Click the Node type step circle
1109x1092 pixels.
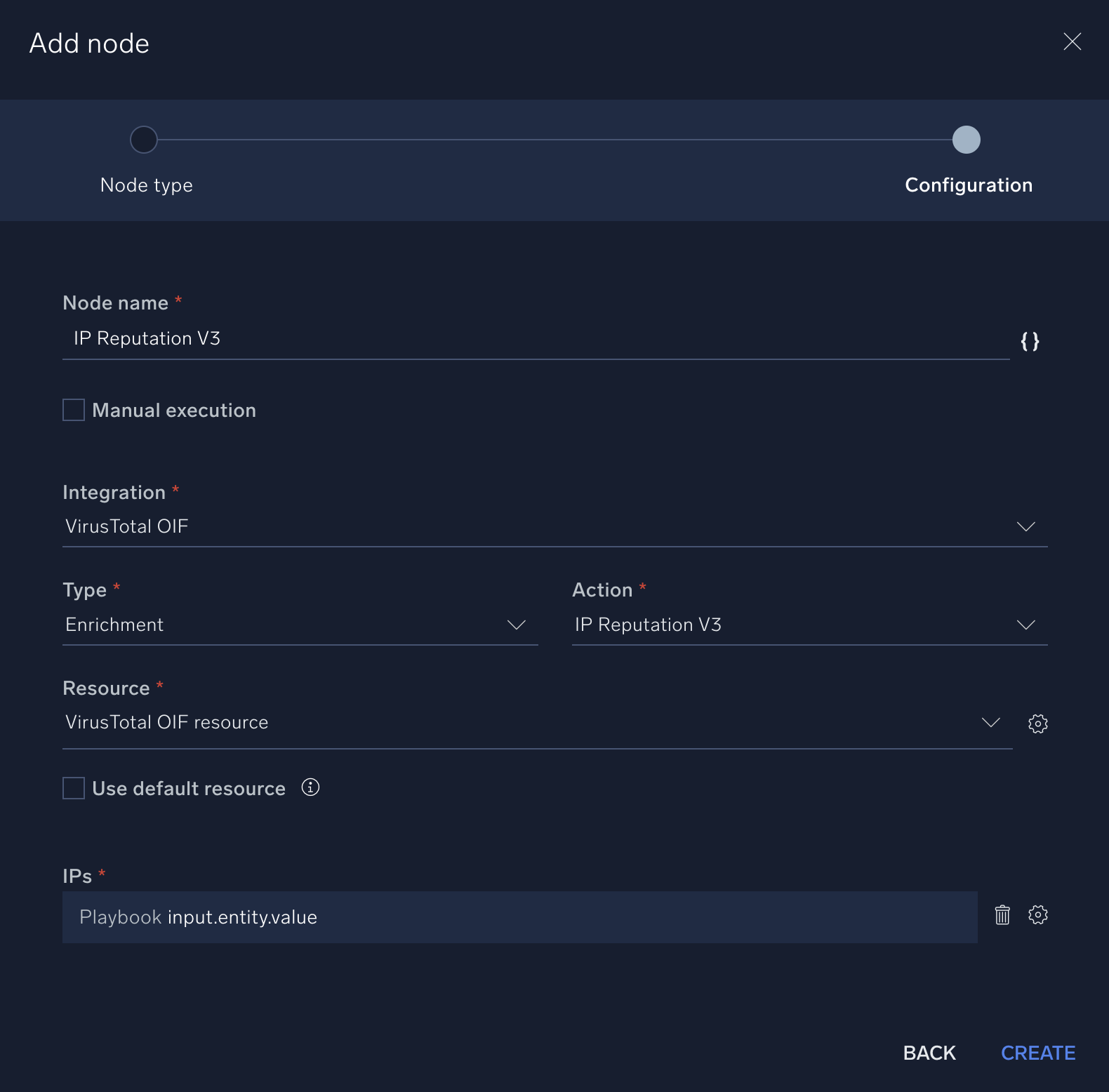point(144,140)
